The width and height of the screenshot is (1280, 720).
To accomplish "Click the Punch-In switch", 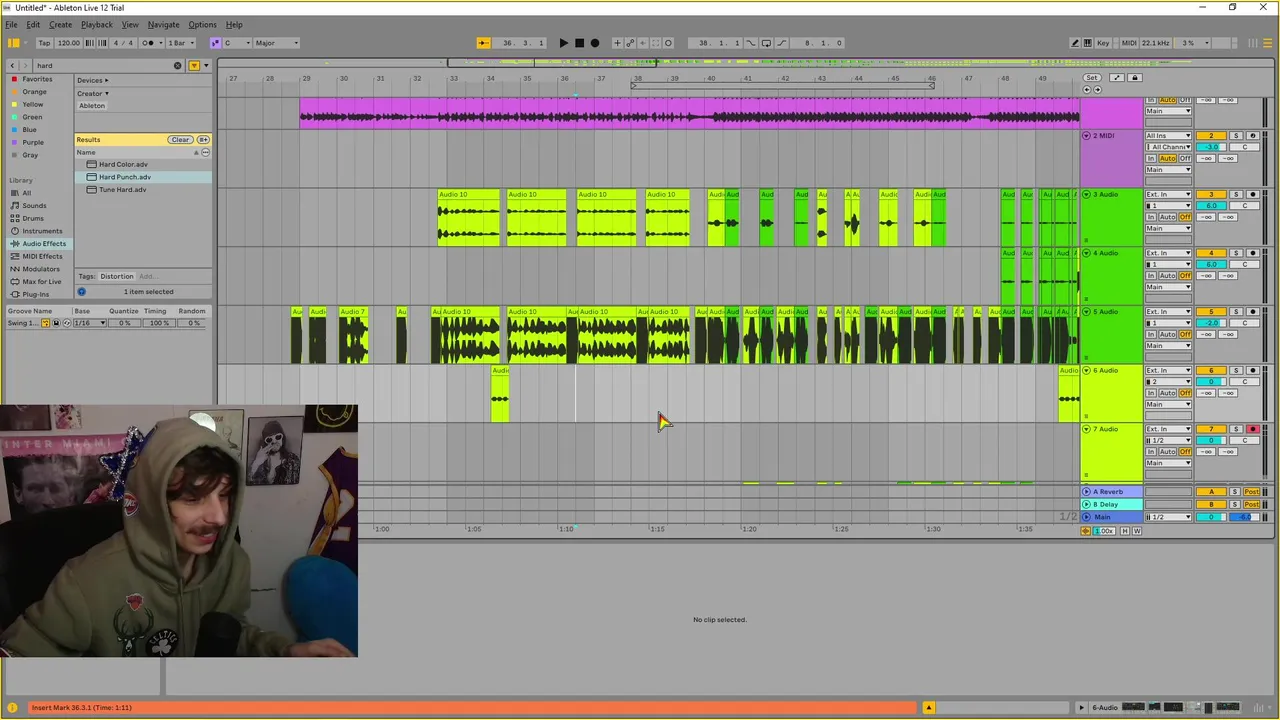I will pos(751,43).
